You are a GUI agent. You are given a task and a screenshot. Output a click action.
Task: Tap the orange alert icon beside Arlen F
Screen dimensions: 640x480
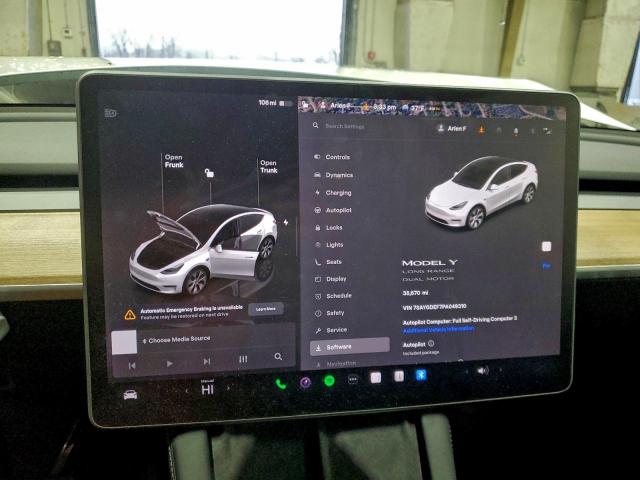(x=482, y=130)
